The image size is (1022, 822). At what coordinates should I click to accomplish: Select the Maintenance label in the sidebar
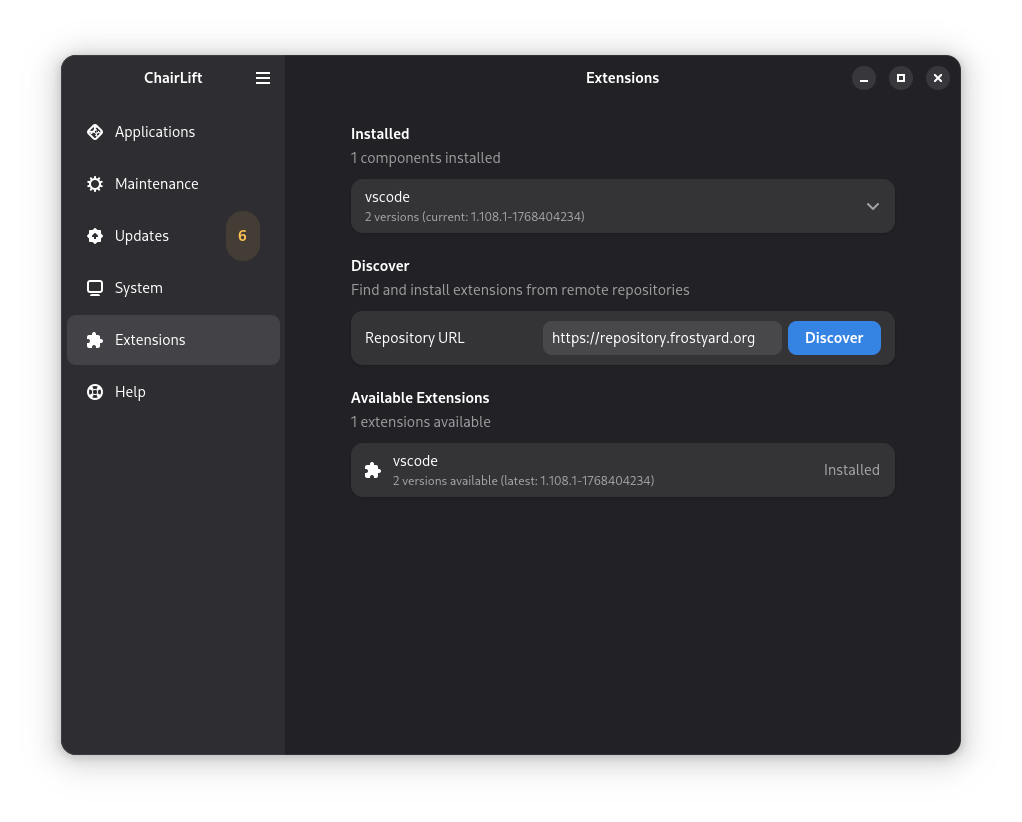157,184
